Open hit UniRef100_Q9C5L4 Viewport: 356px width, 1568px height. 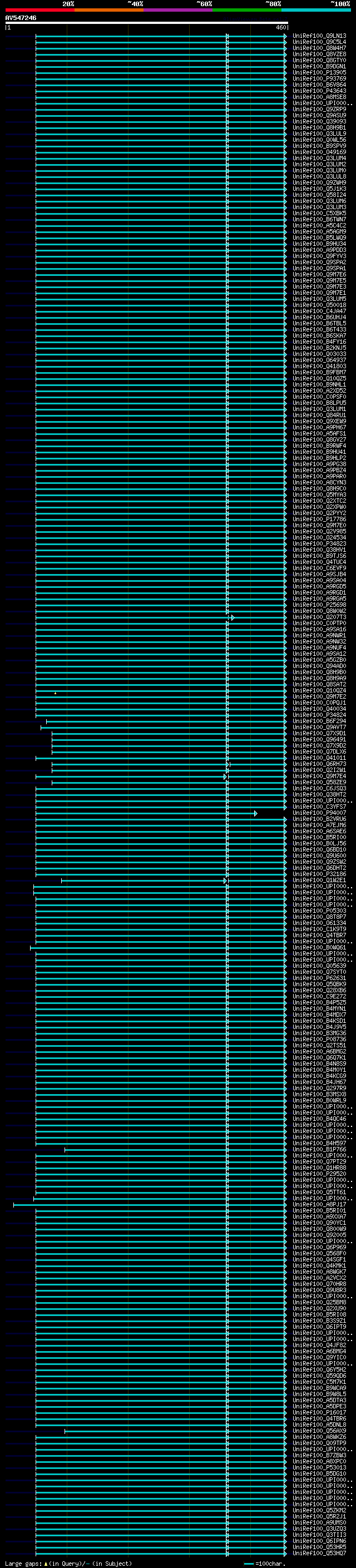[x=319, y=42]
